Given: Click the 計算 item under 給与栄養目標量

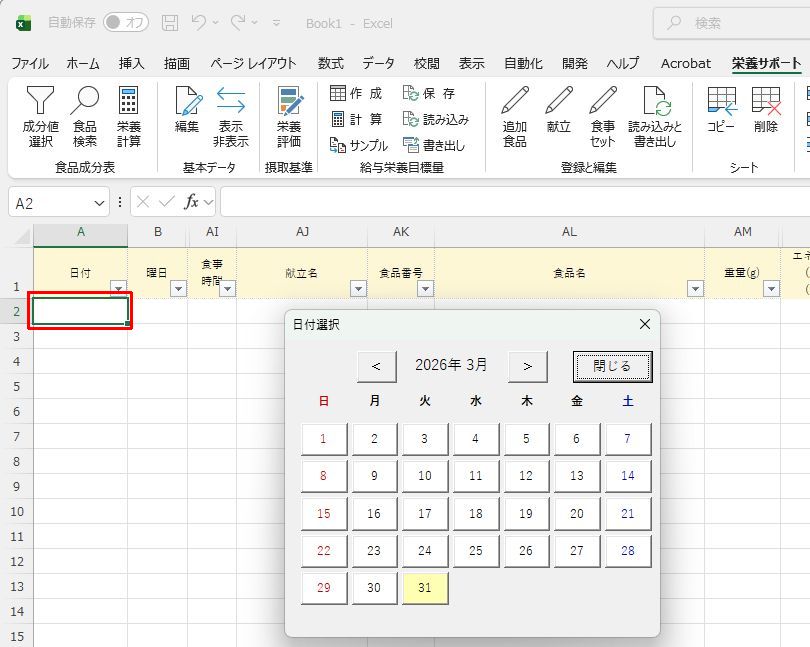Looking at the screenshot, I should pyautogui.click(x=356, y=119).
